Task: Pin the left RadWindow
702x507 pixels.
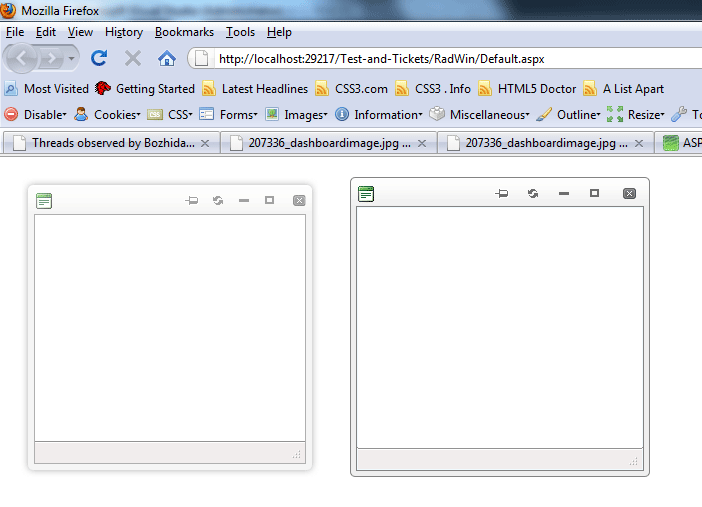Action: pyautogui.click(x=192, y=200)
